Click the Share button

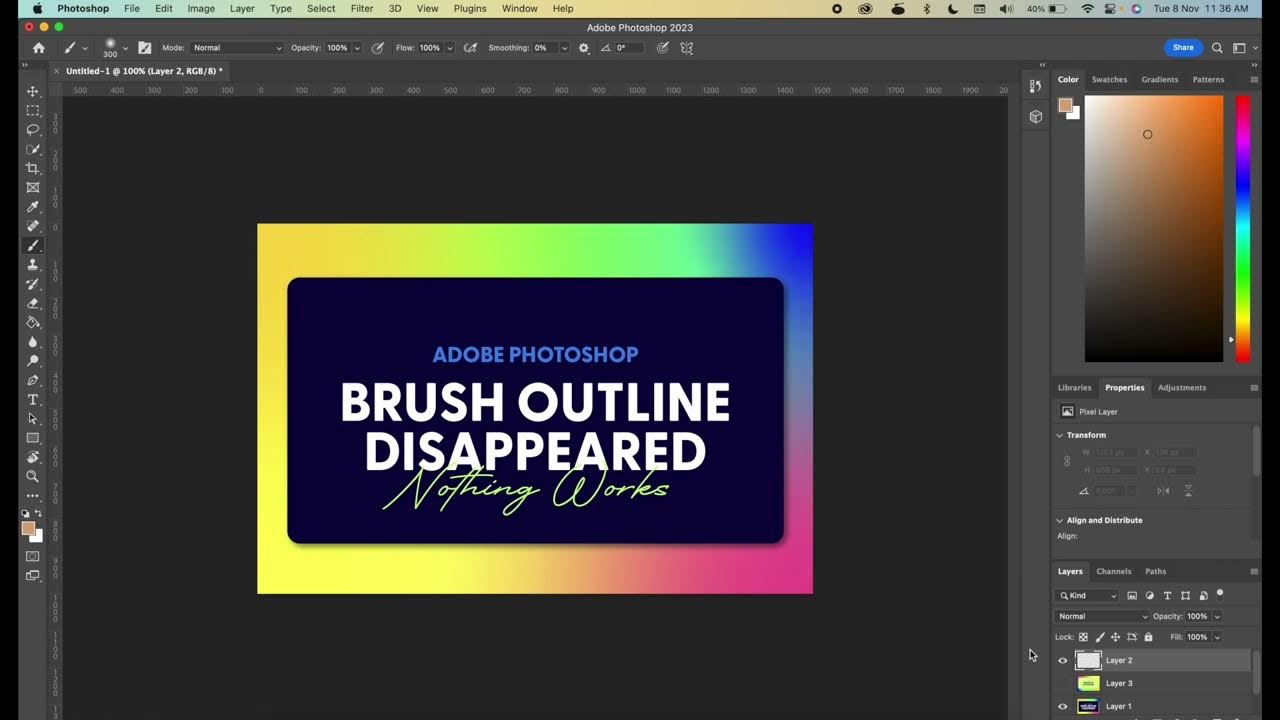point(1183,48)
